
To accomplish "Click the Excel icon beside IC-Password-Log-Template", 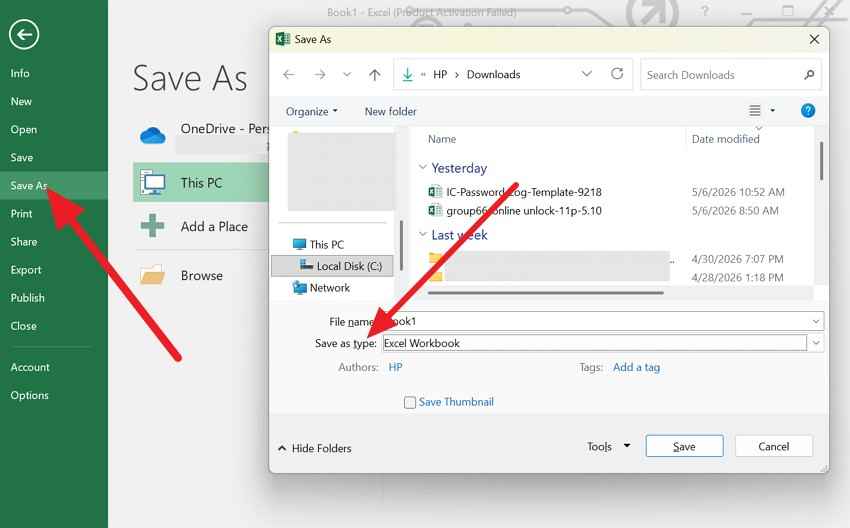I will [x=435, y=191].
